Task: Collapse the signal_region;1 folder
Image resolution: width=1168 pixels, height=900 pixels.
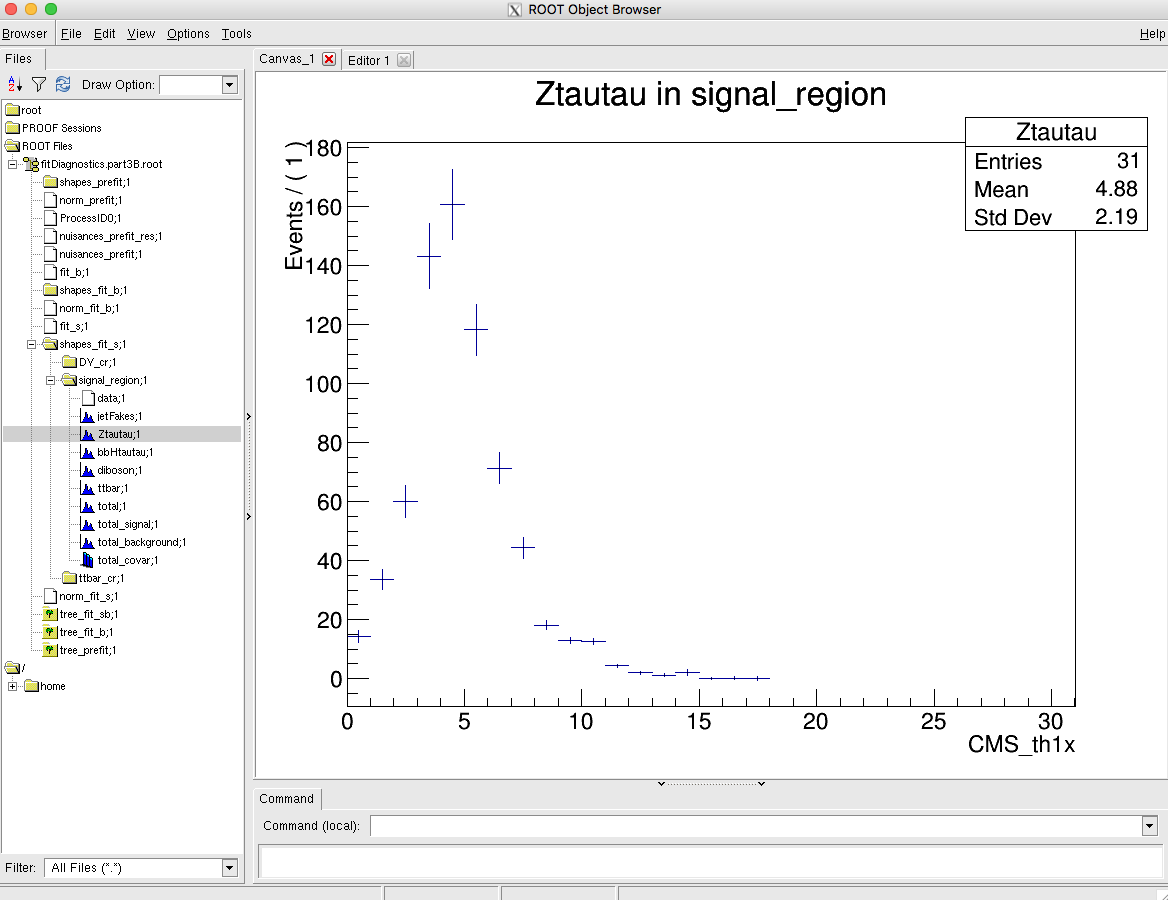Action: click(x=50, y=380)
